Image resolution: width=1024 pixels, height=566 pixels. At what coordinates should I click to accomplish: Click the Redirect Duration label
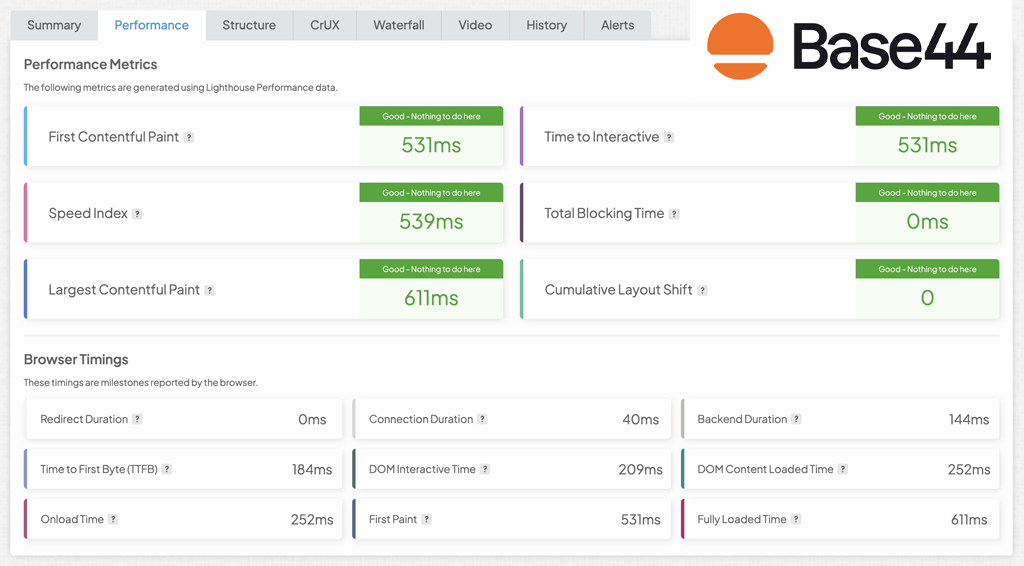click(84, 419)
